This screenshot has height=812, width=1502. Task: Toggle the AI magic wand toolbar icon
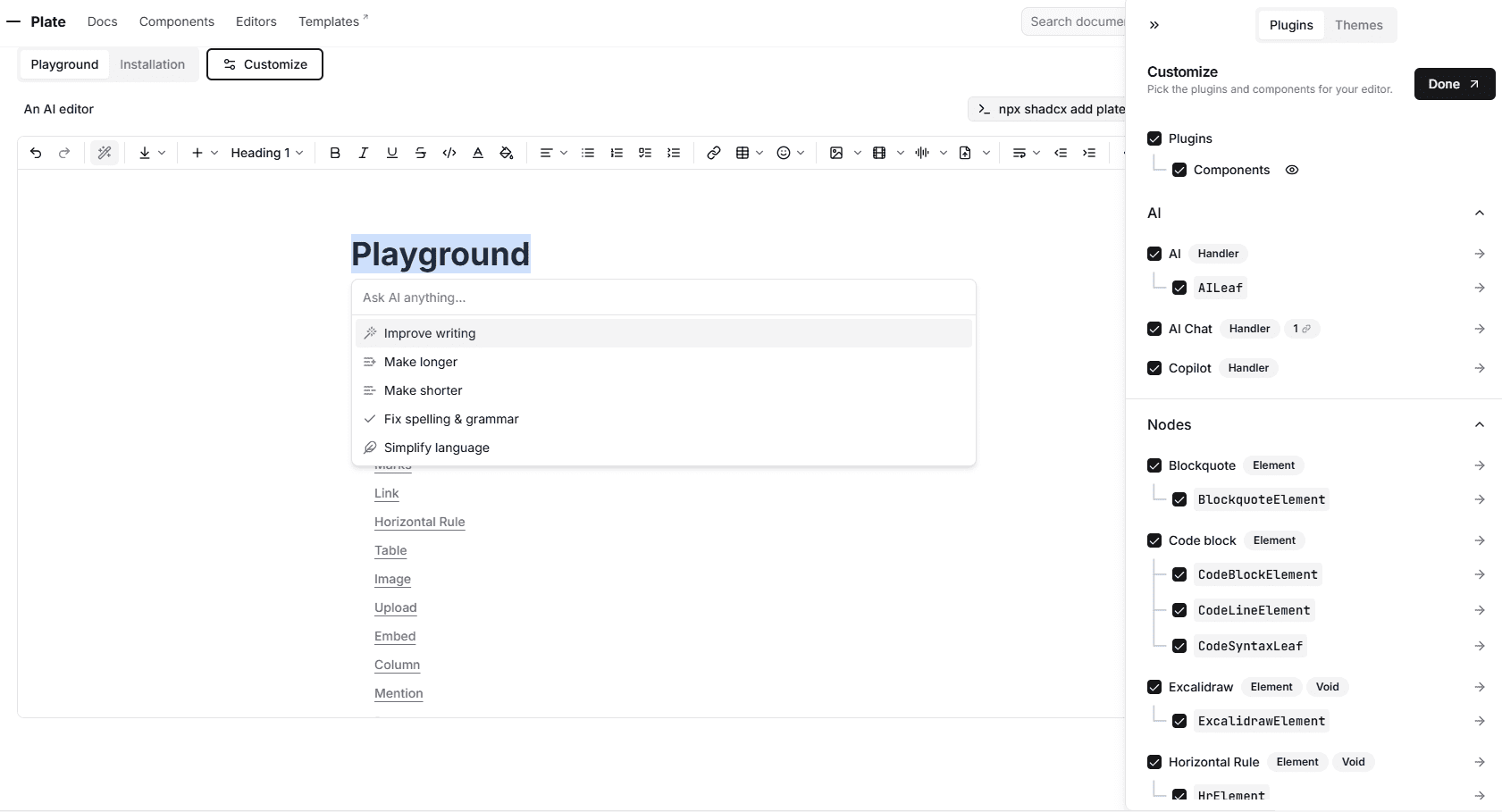[105, 153]
